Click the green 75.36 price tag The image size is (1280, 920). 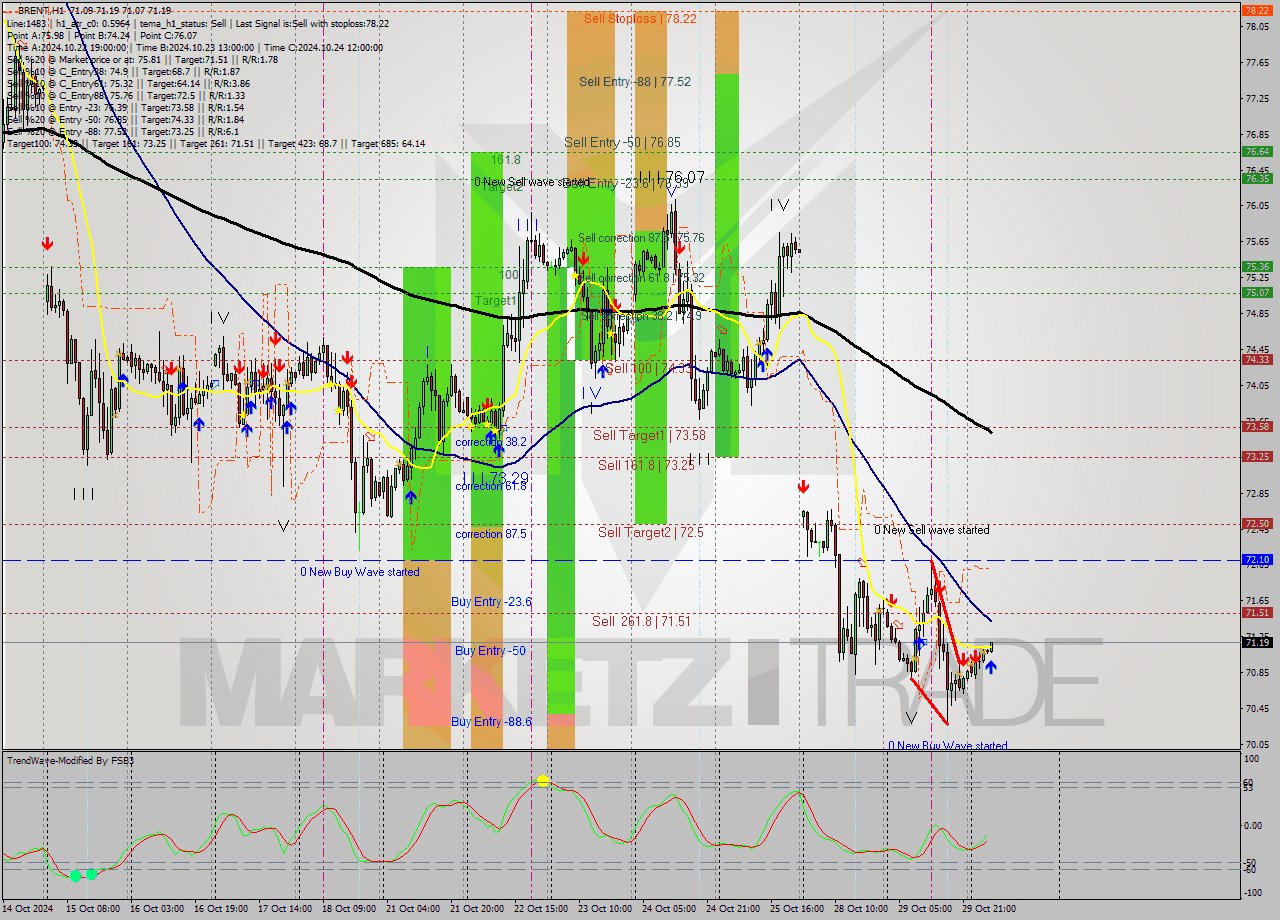[1256, 267]
